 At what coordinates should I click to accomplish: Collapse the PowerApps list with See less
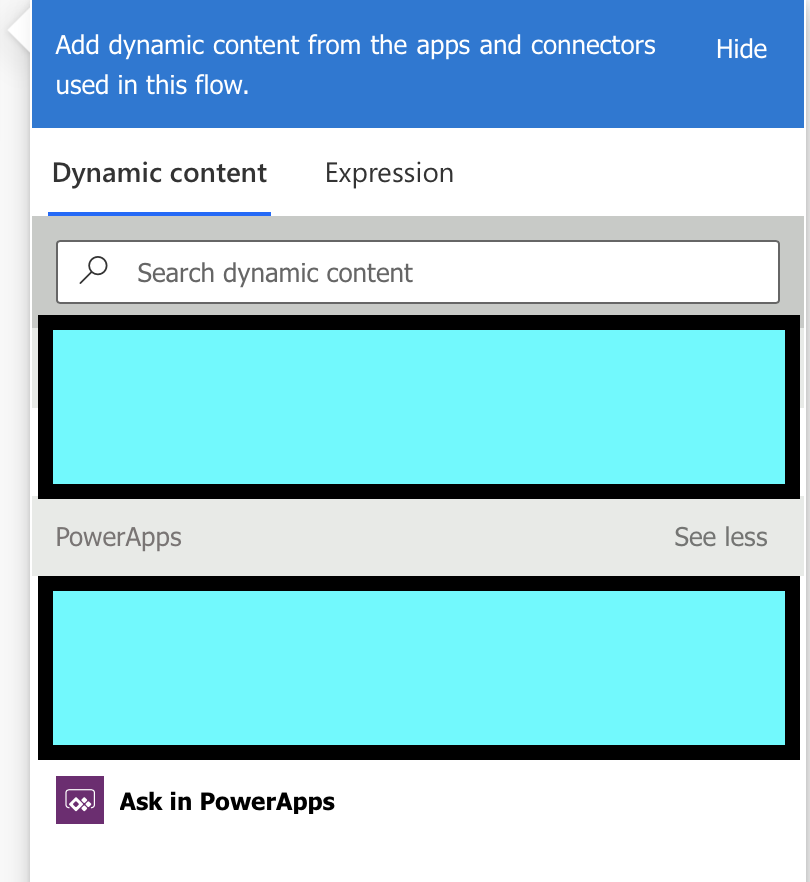click(721, 537)
